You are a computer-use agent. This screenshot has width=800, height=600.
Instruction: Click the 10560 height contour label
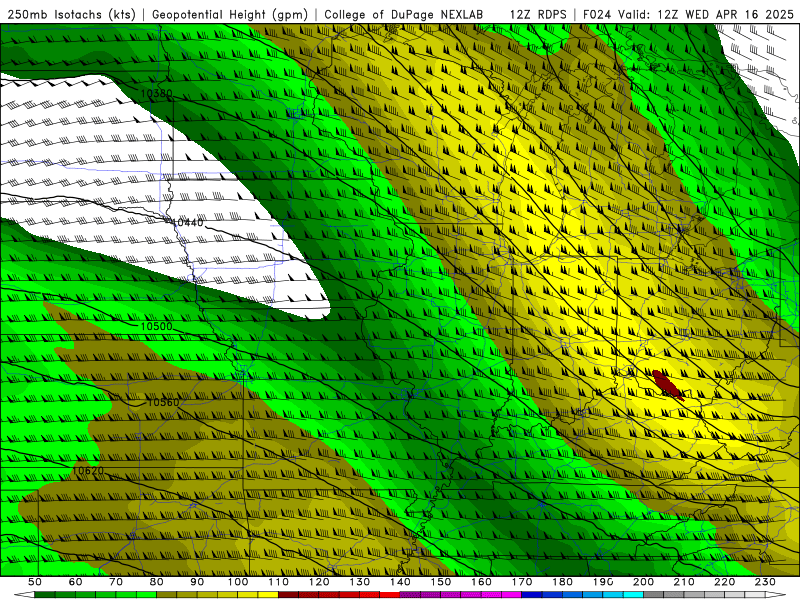click(x=163, y=403)
